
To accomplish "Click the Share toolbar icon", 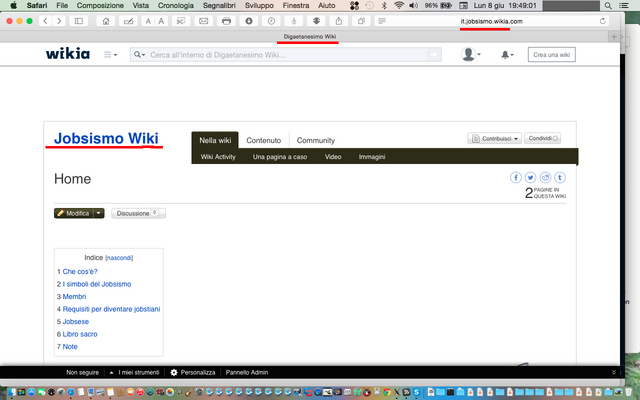I will pyautogui.click(x=339, y=21).
